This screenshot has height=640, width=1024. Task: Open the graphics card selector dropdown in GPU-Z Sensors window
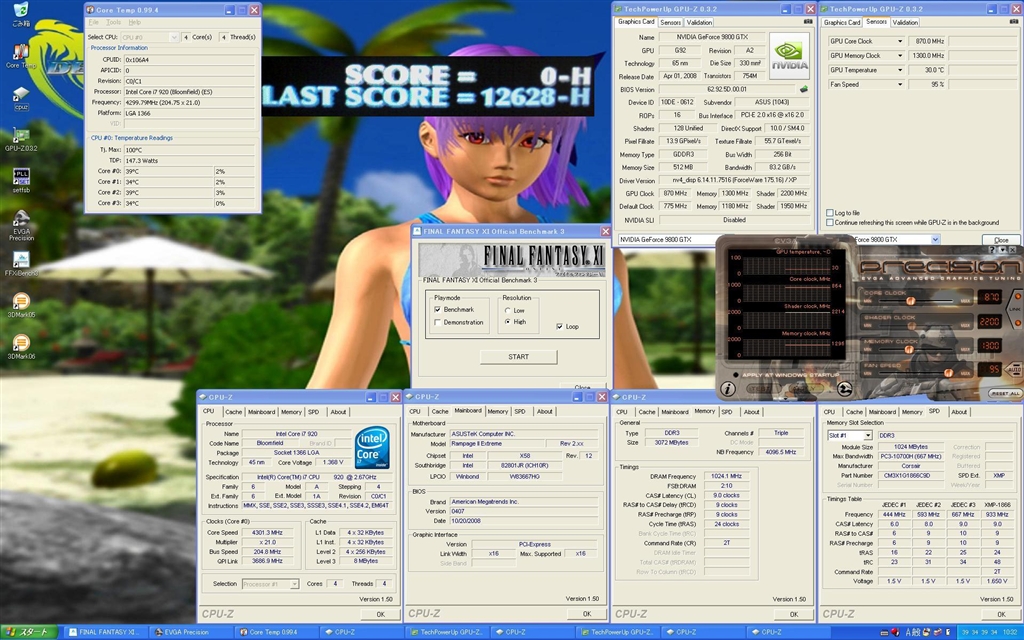[935, 240]
